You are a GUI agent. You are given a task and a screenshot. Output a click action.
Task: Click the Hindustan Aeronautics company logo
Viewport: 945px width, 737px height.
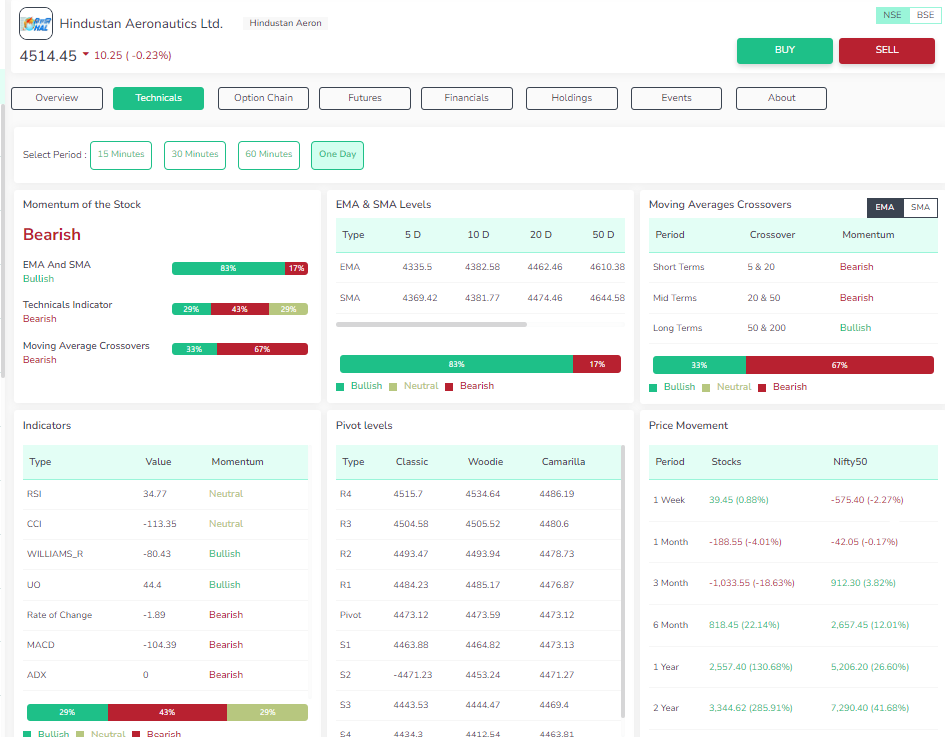pyautogui.click(x=36, y=23)
